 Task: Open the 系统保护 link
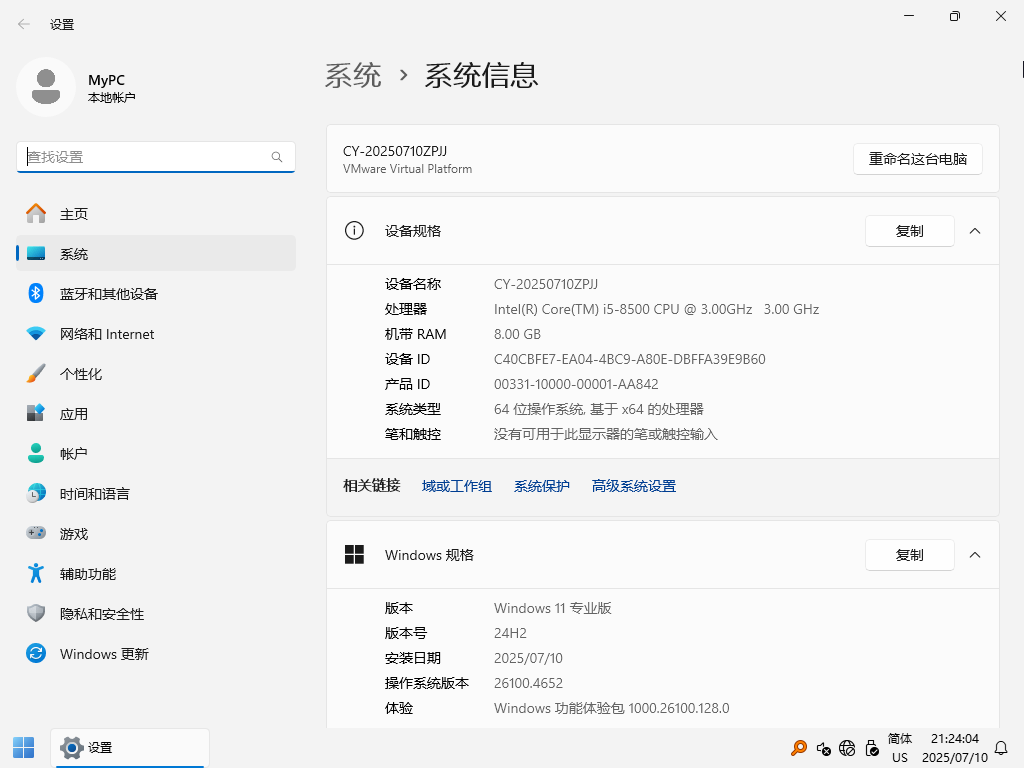click(541, 486)
